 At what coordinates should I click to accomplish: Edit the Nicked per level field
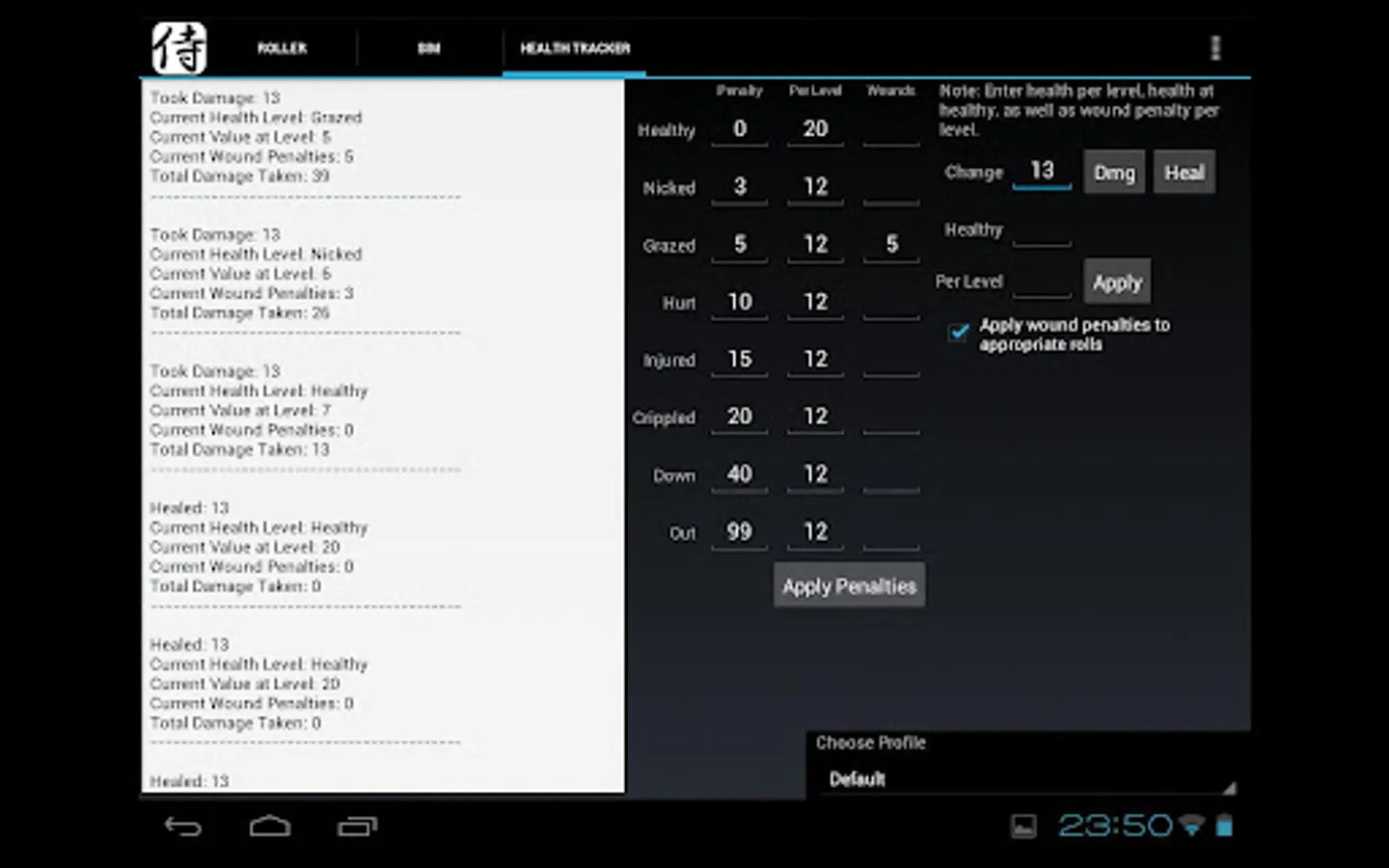coord(815,187)
